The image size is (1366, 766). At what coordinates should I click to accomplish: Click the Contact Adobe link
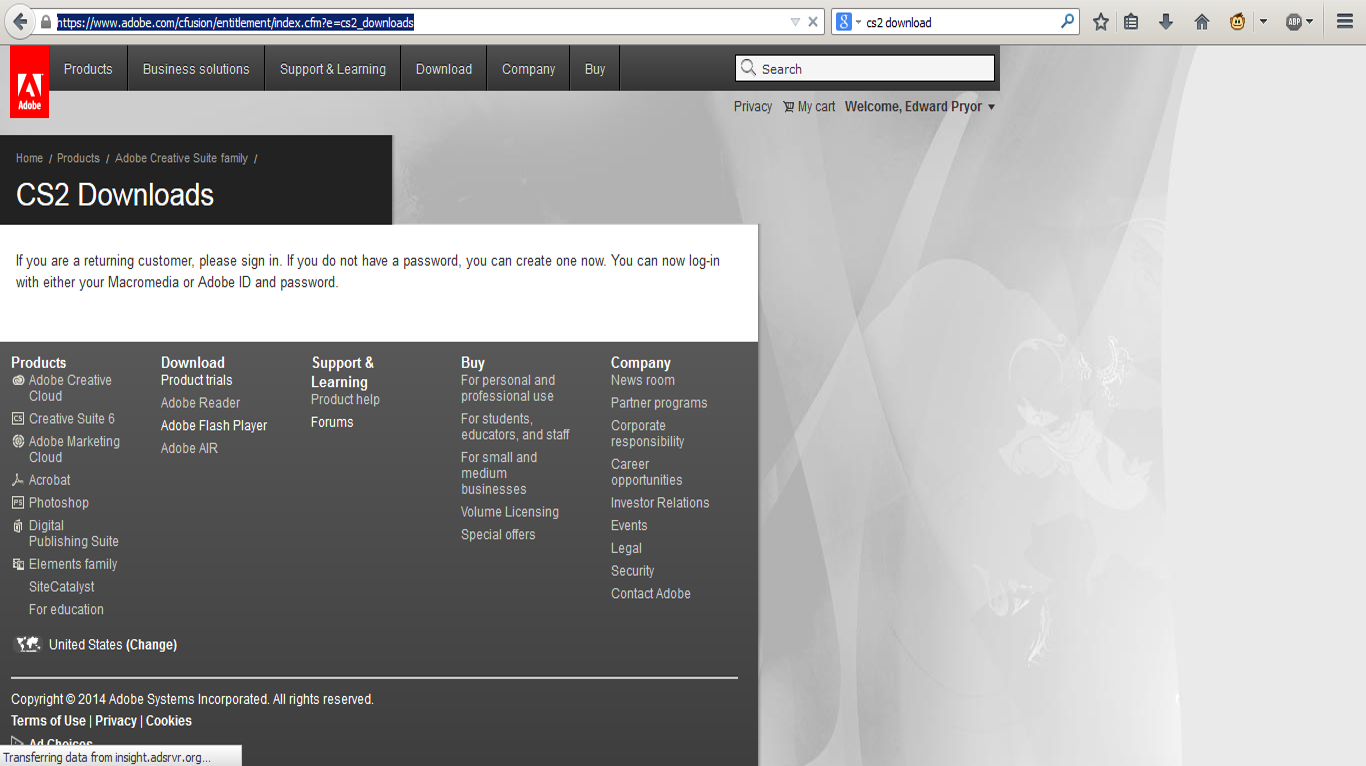click(x=651, y=594)
